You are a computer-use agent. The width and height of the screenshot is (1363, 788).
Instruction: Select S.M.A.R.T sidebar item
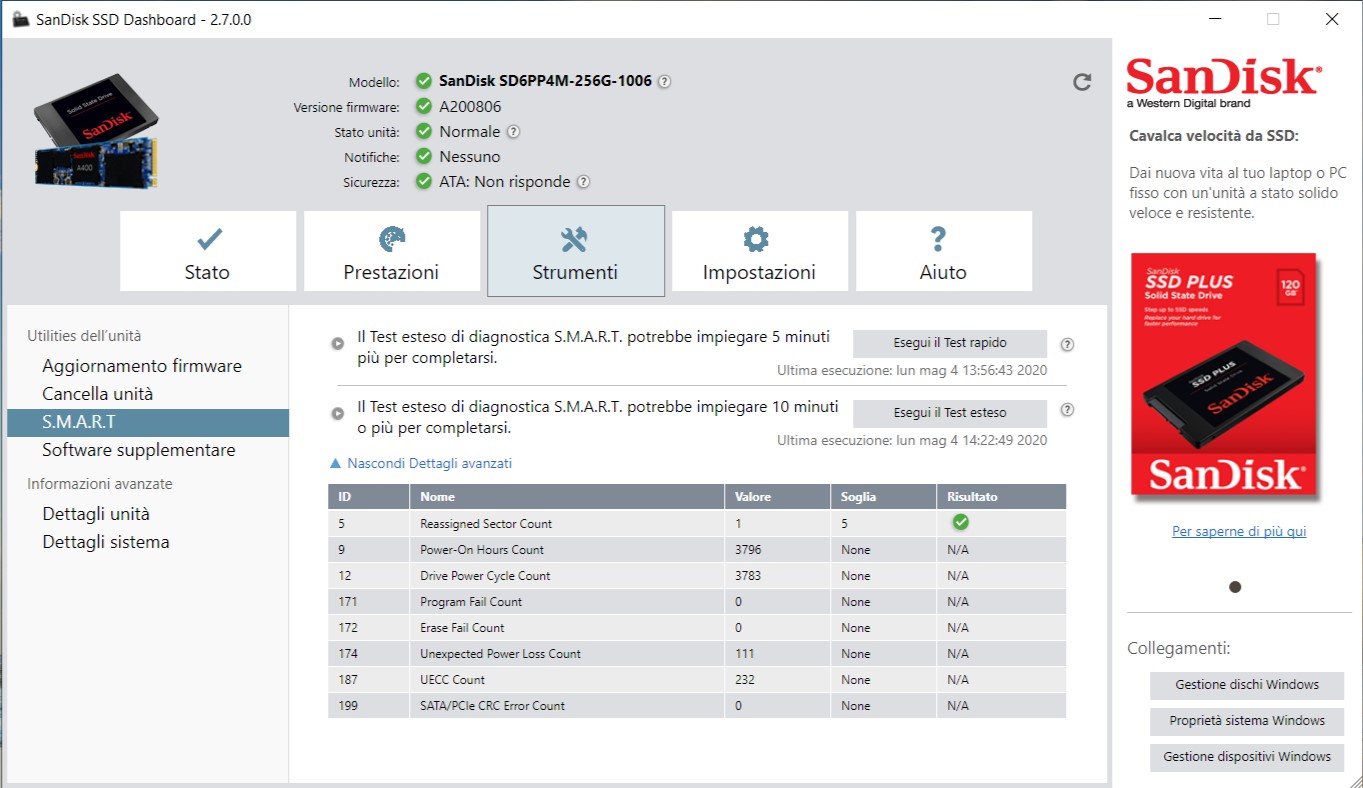148,422
